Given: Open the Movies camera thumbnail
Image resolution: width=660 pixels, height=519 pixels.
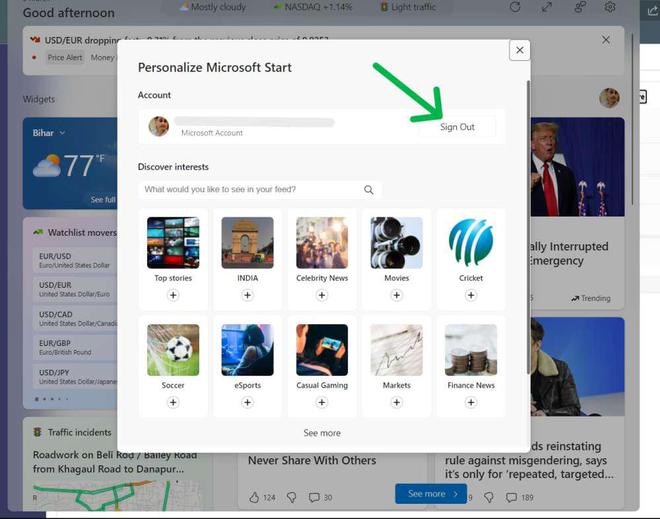Looking at the screenshot, I should coord(397,242).
